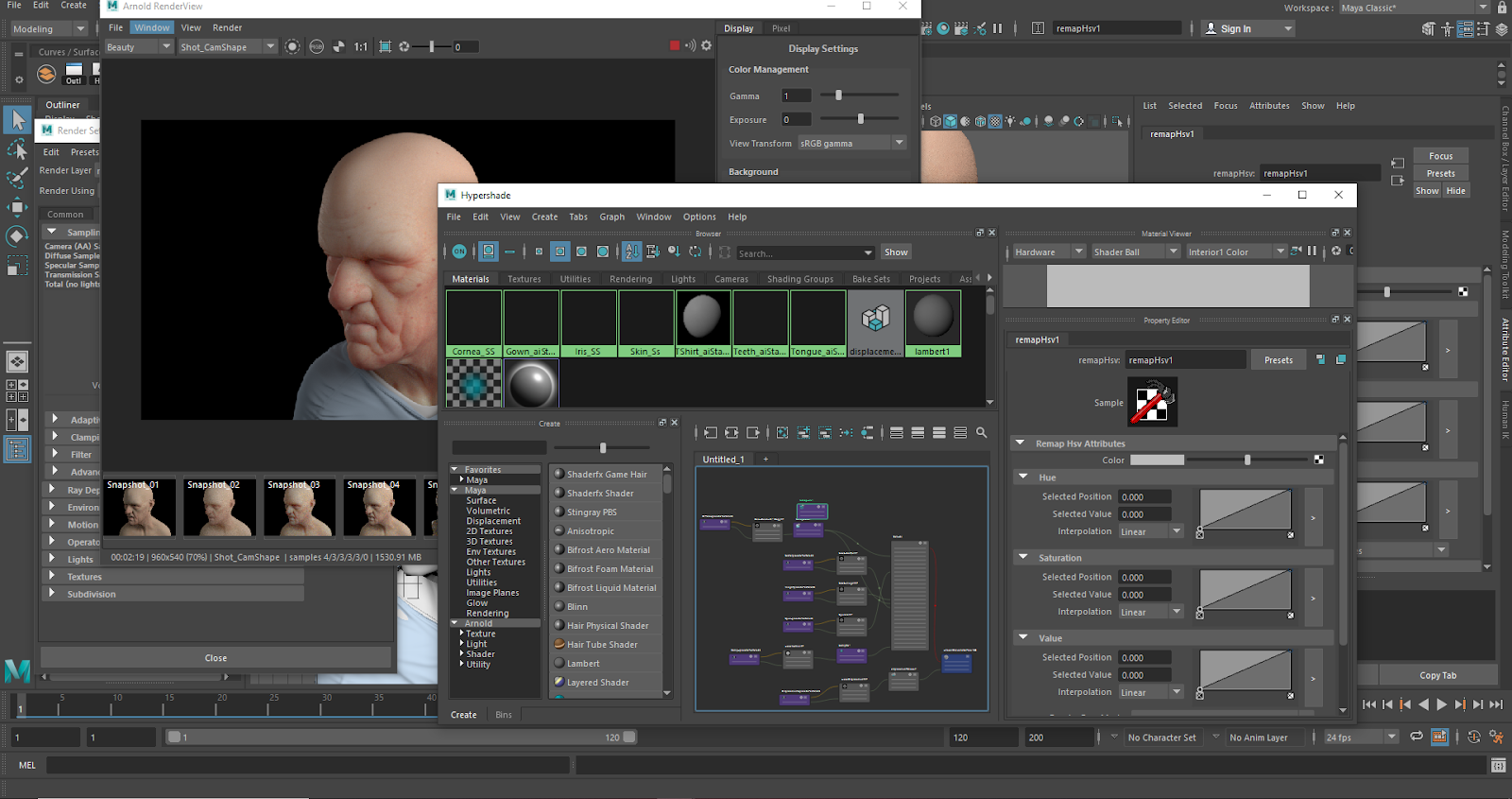Select medium swatch size icon in browser
This screenshot has width=1512, height=799.
click(559, 252)
